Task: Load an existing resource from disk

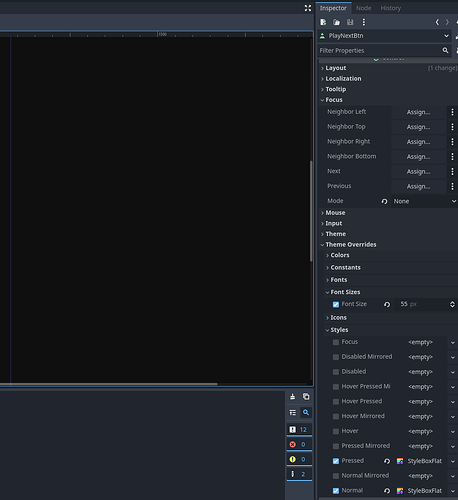Action: (x=336, y=22)
